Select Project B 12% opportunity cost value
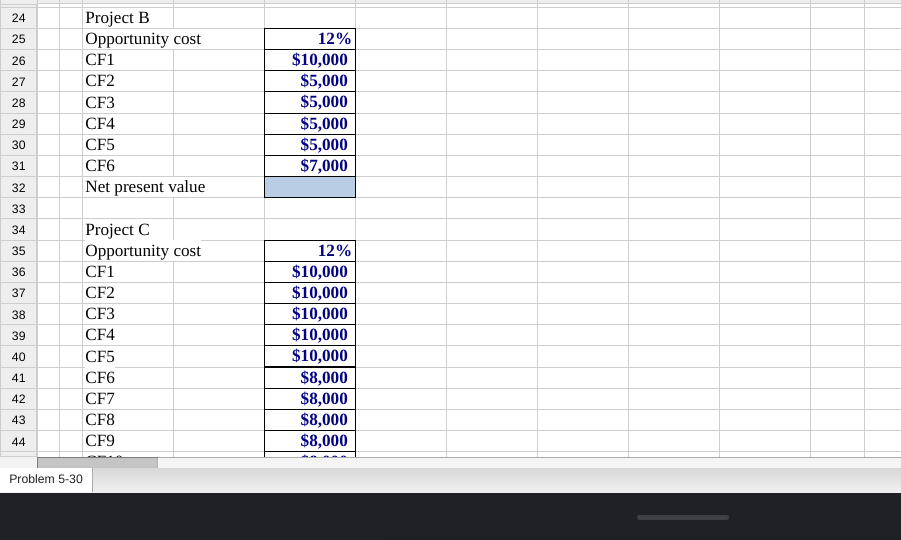901x540 pixels. (310, 39)
